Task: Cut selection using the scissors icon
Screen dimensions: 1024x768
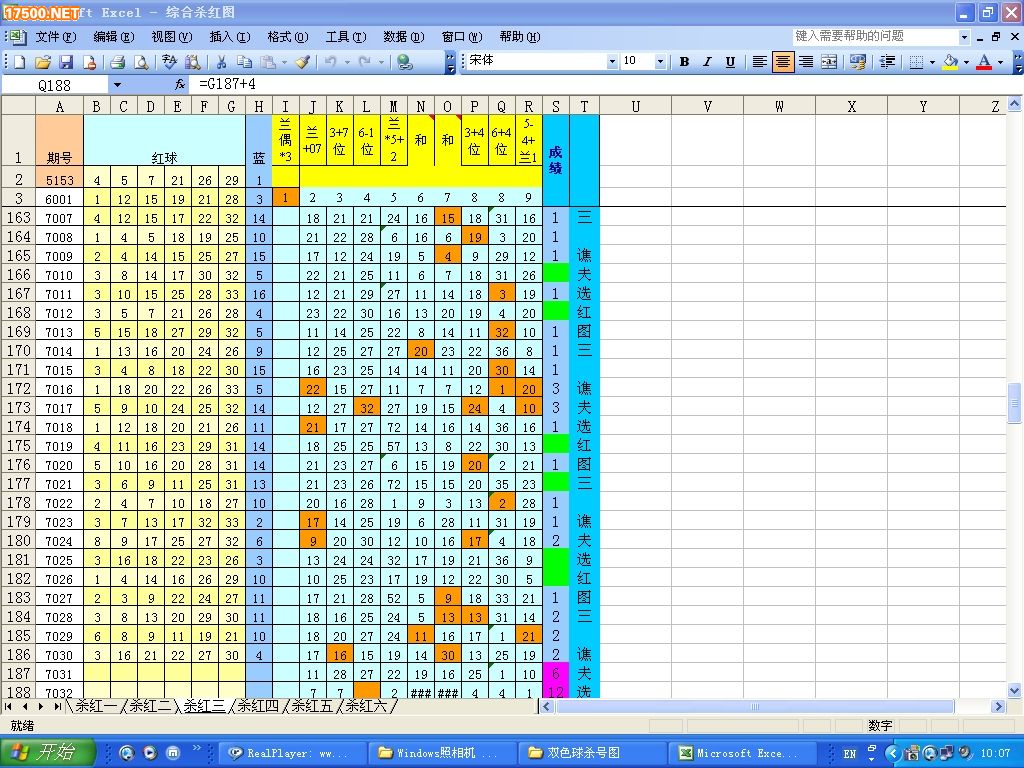Action: (221, 62)
